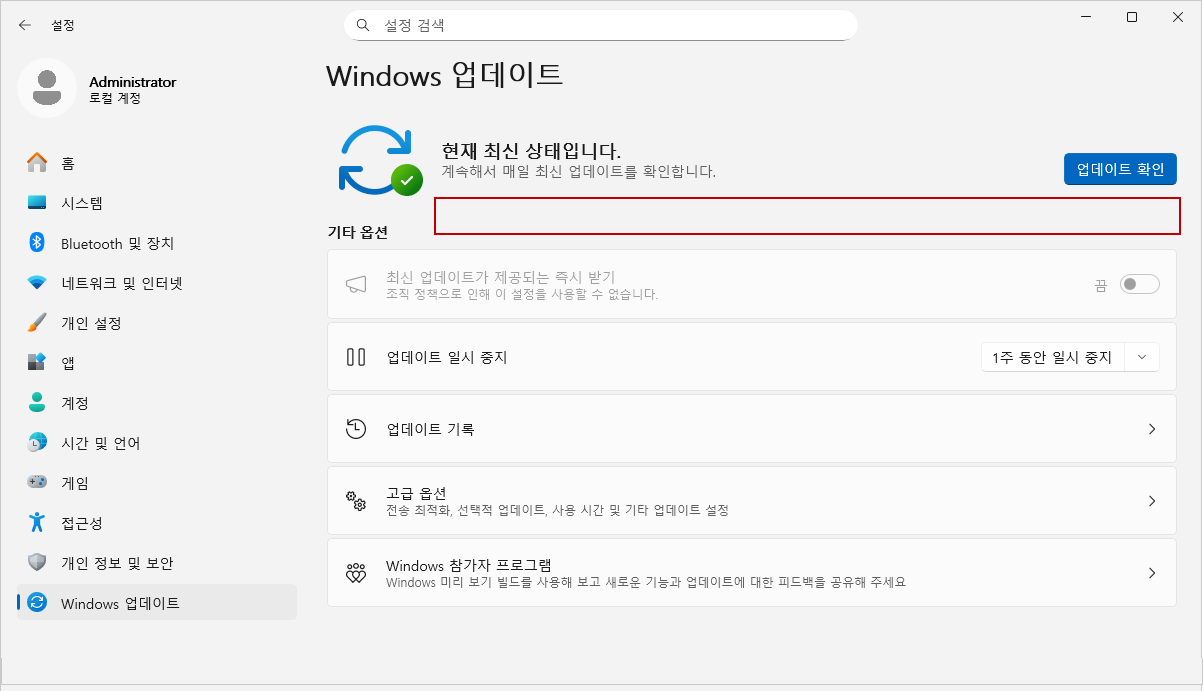
Task: Click the 업데이트 확인 button
Action: click(x=1120, y=169)
